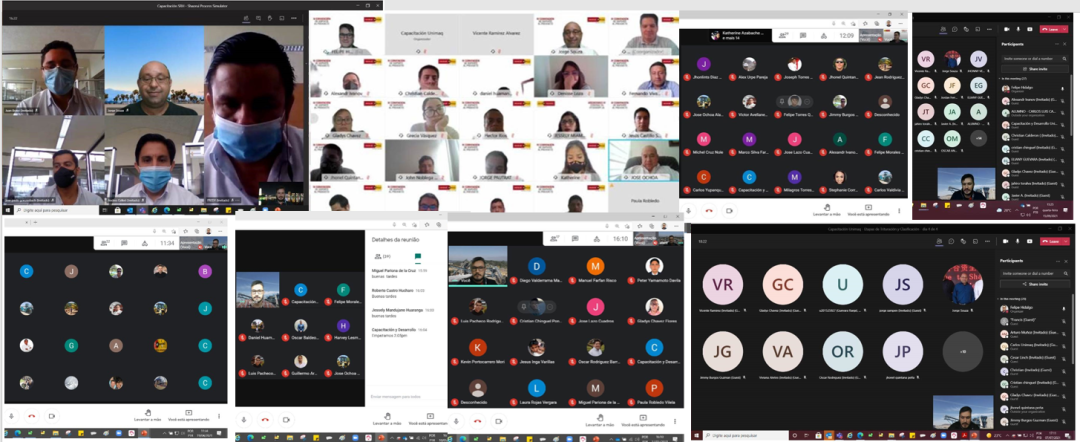Open people list icon beside 12:09 clock

tap(782, 35)
